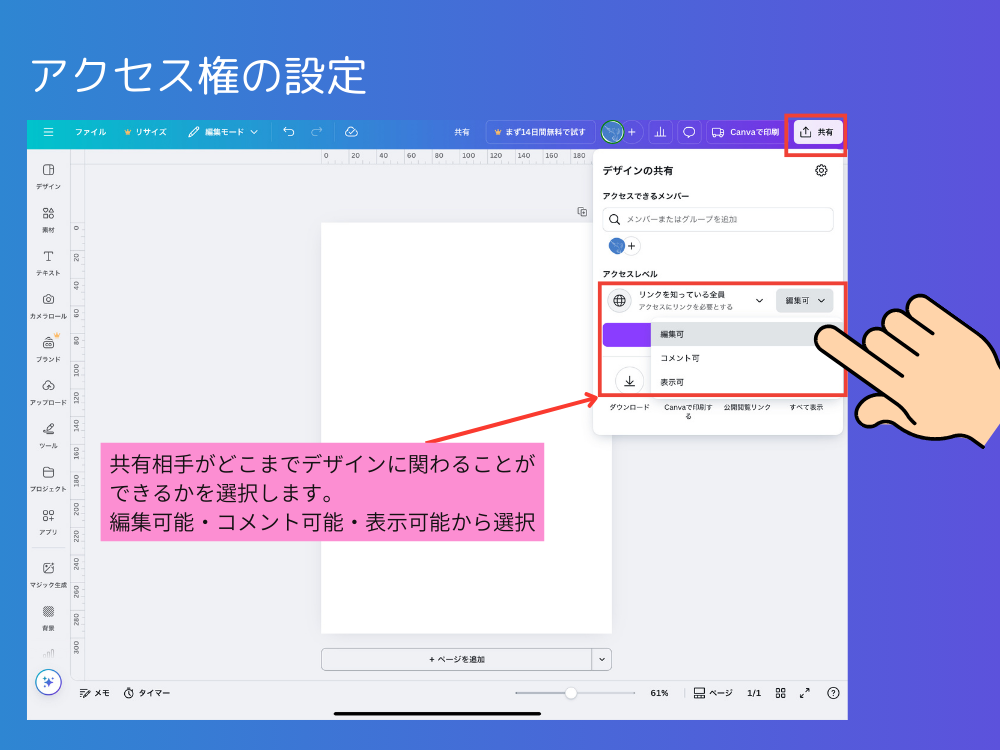Open the 編集可 access level dropdown
Image resolution: width=1000 pixels, height=750 pixels.
tap(804, 299)
